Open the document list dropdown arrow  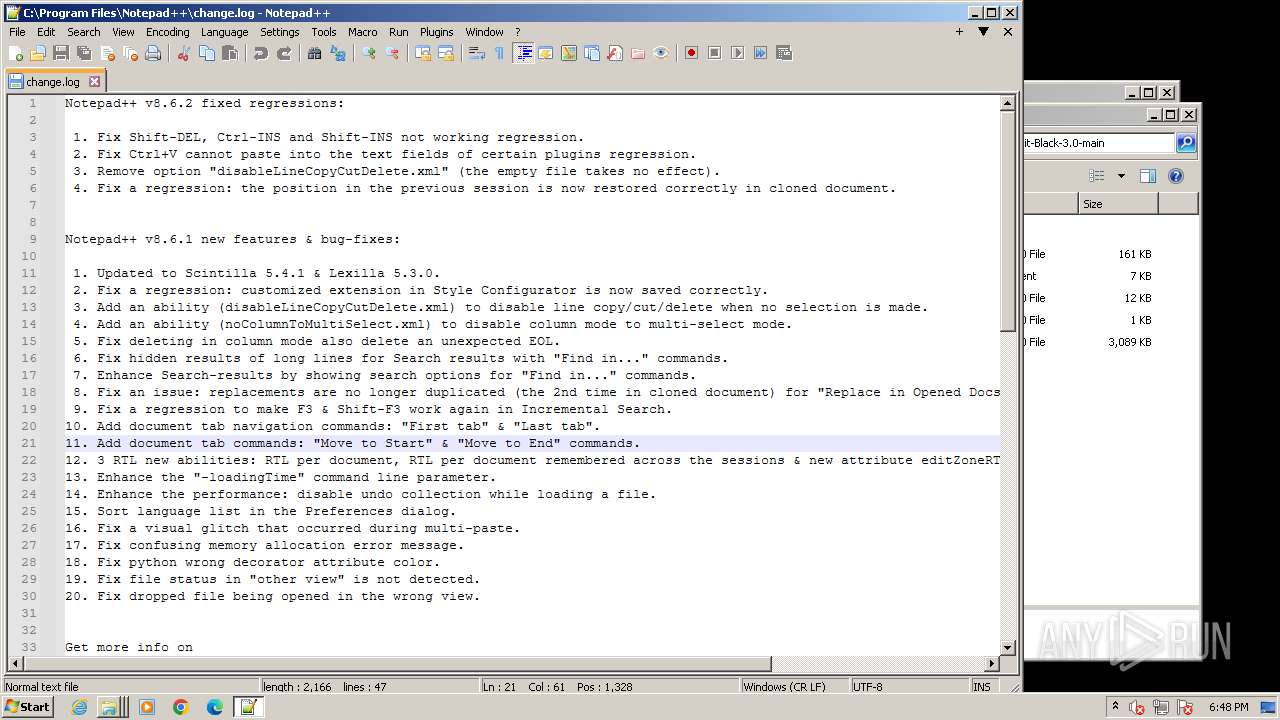click(x=983, y=32)
